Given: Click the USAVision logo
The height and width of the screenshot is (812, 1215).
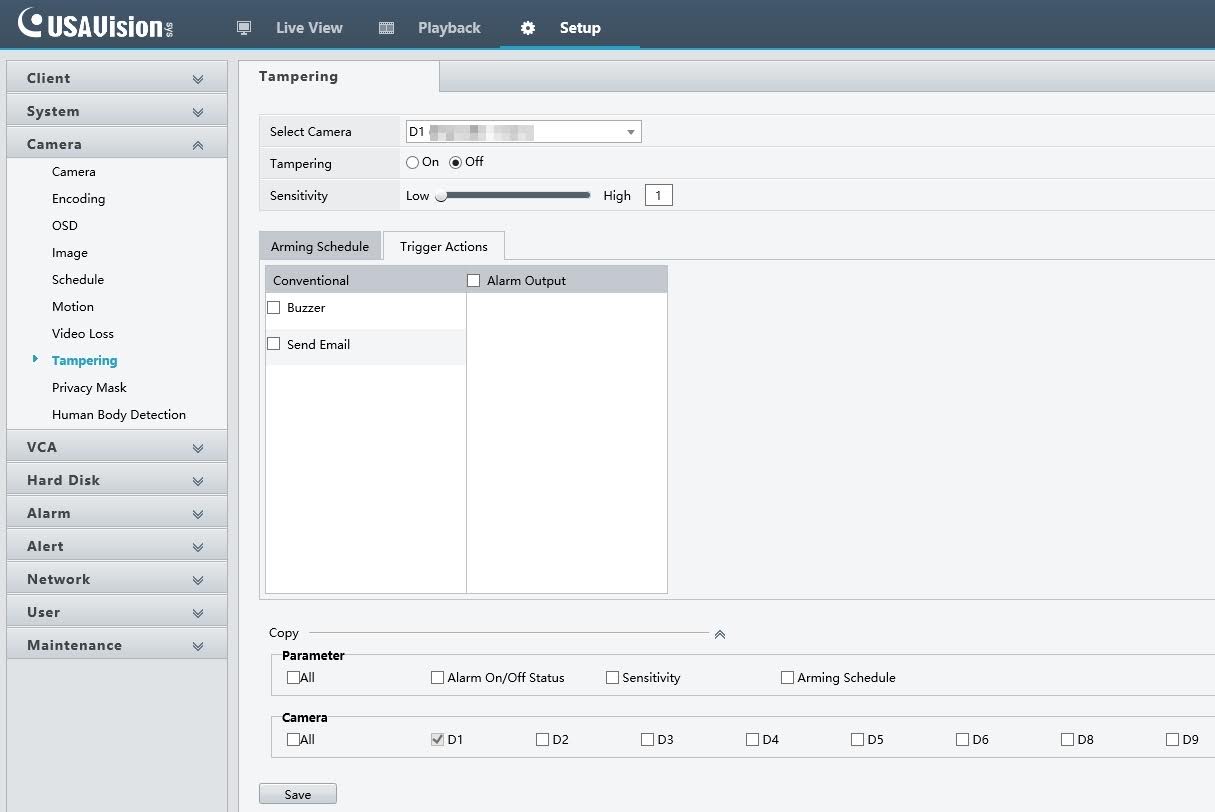Looking at the screenshot, I should [96, 24].
